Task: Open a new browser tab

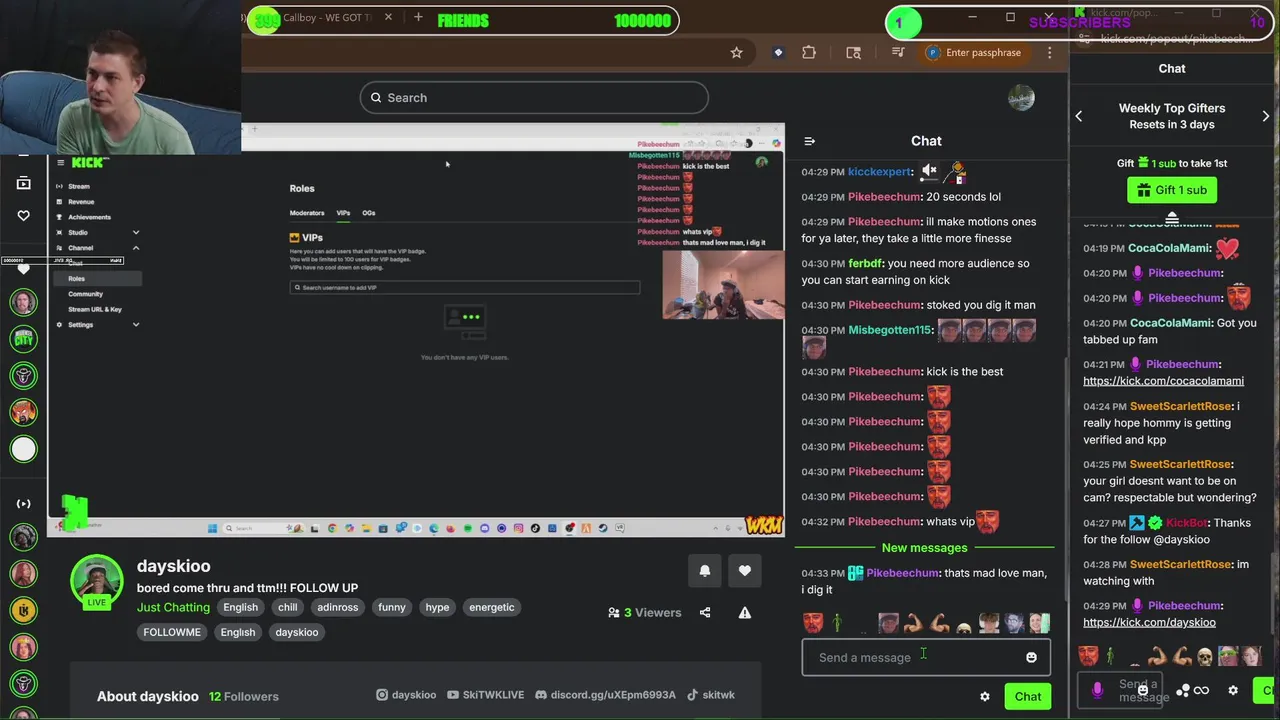Action: [418, 18]
